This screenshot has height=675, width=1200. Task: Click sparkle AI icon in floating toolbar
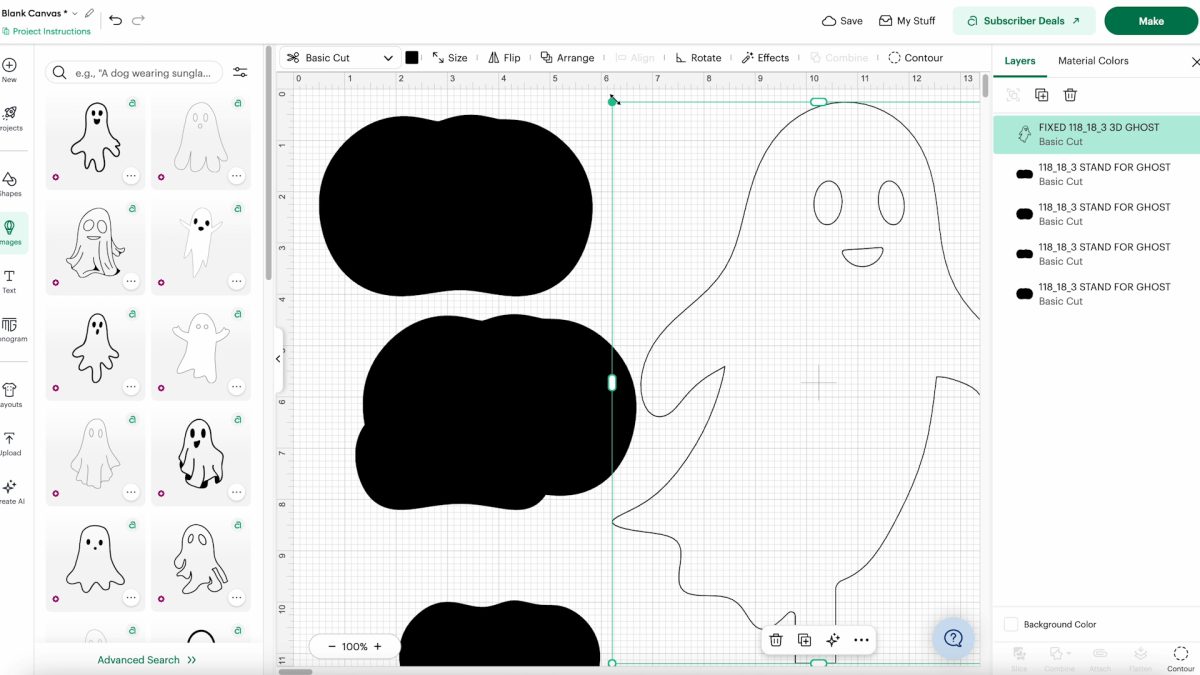pyautogui.click(x=832, y=640)
